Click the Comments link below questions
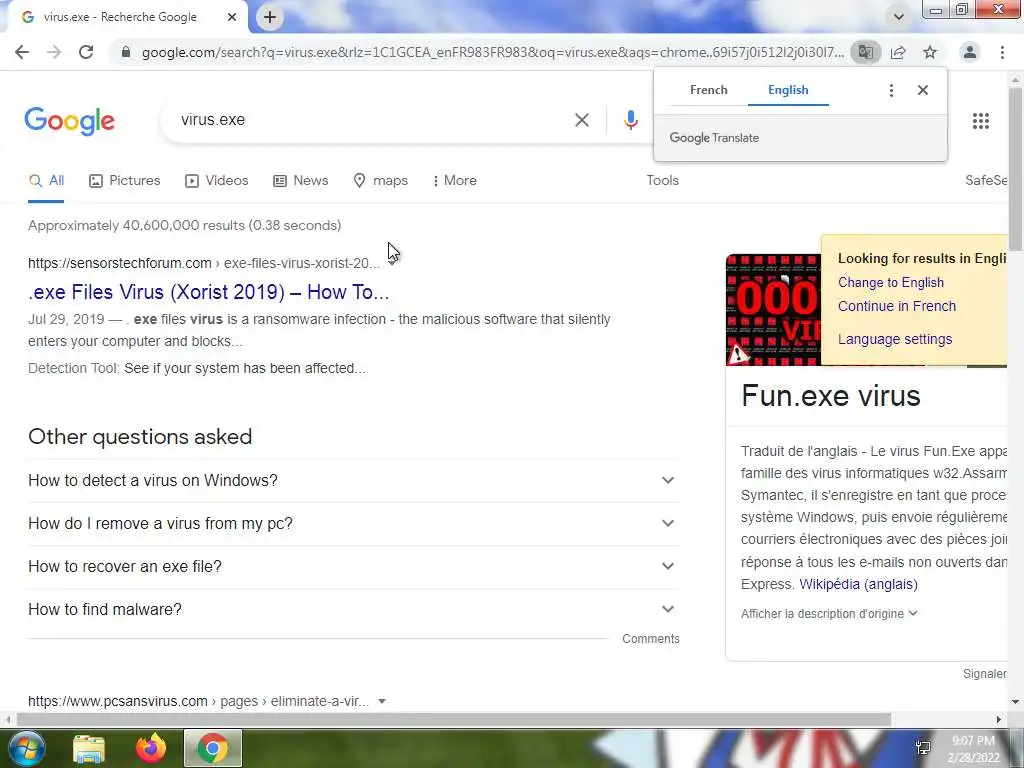Screen dimensions: 1024x768 tap(650, 639)
